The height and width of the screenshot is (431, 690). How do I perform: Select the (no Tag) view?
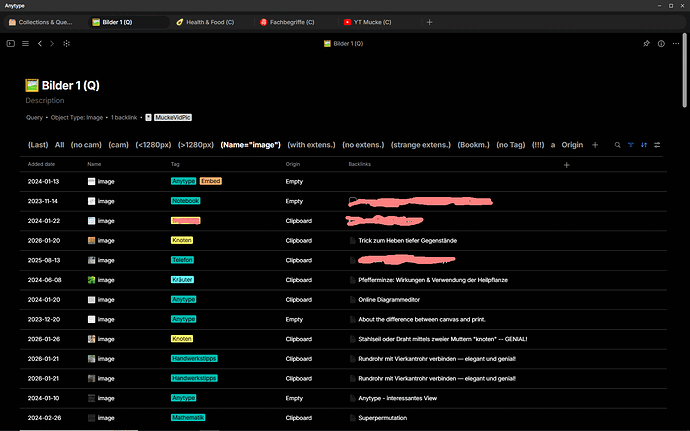pos(510,145)
